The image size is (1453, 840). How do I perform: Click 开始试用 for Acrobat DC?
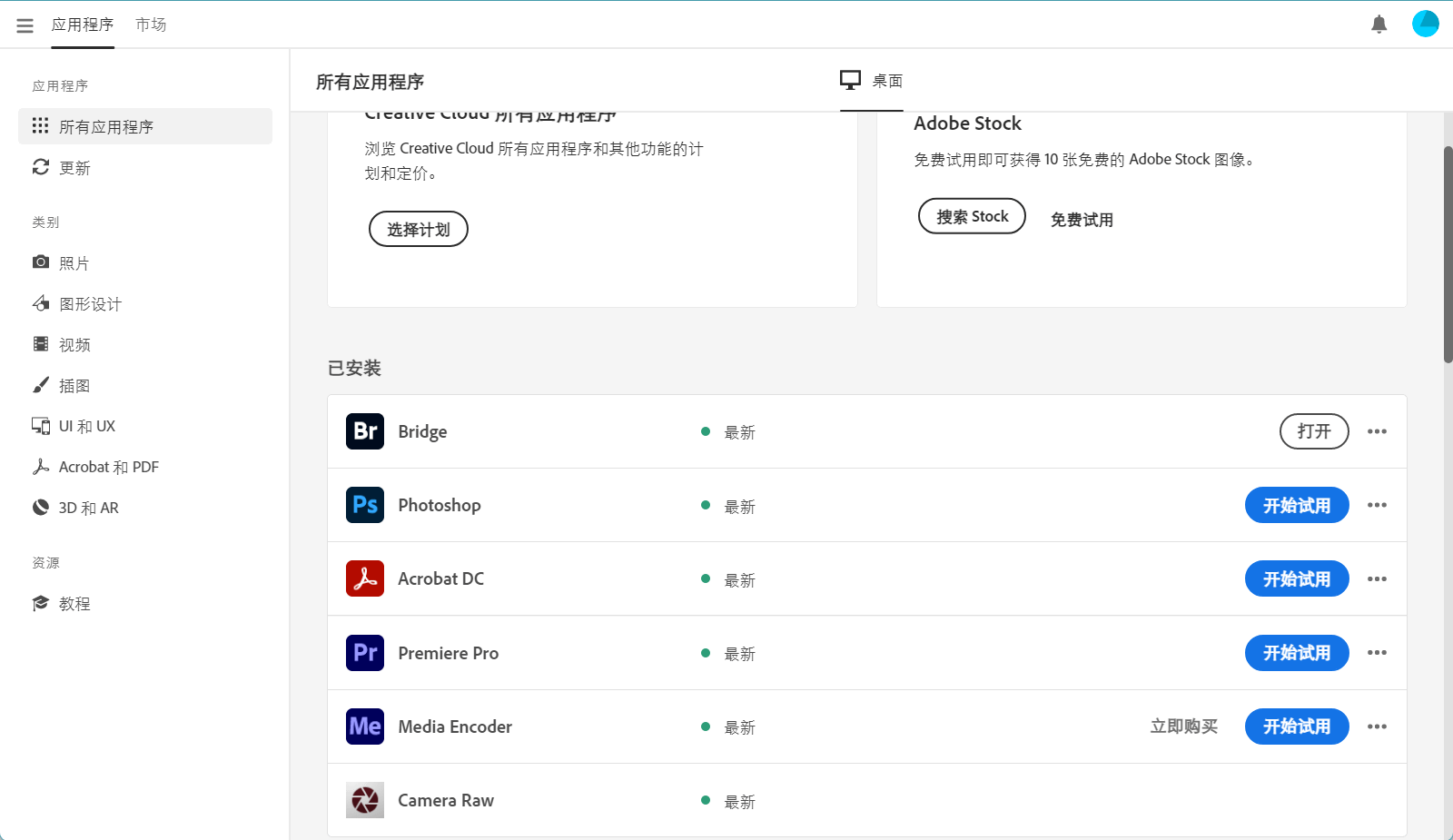coord(1297,578)
